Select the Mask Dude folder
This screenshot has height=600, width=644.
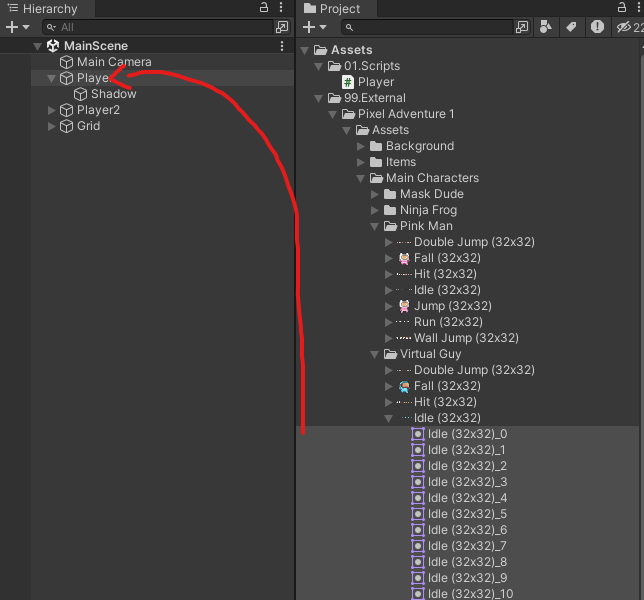[432, 194]
